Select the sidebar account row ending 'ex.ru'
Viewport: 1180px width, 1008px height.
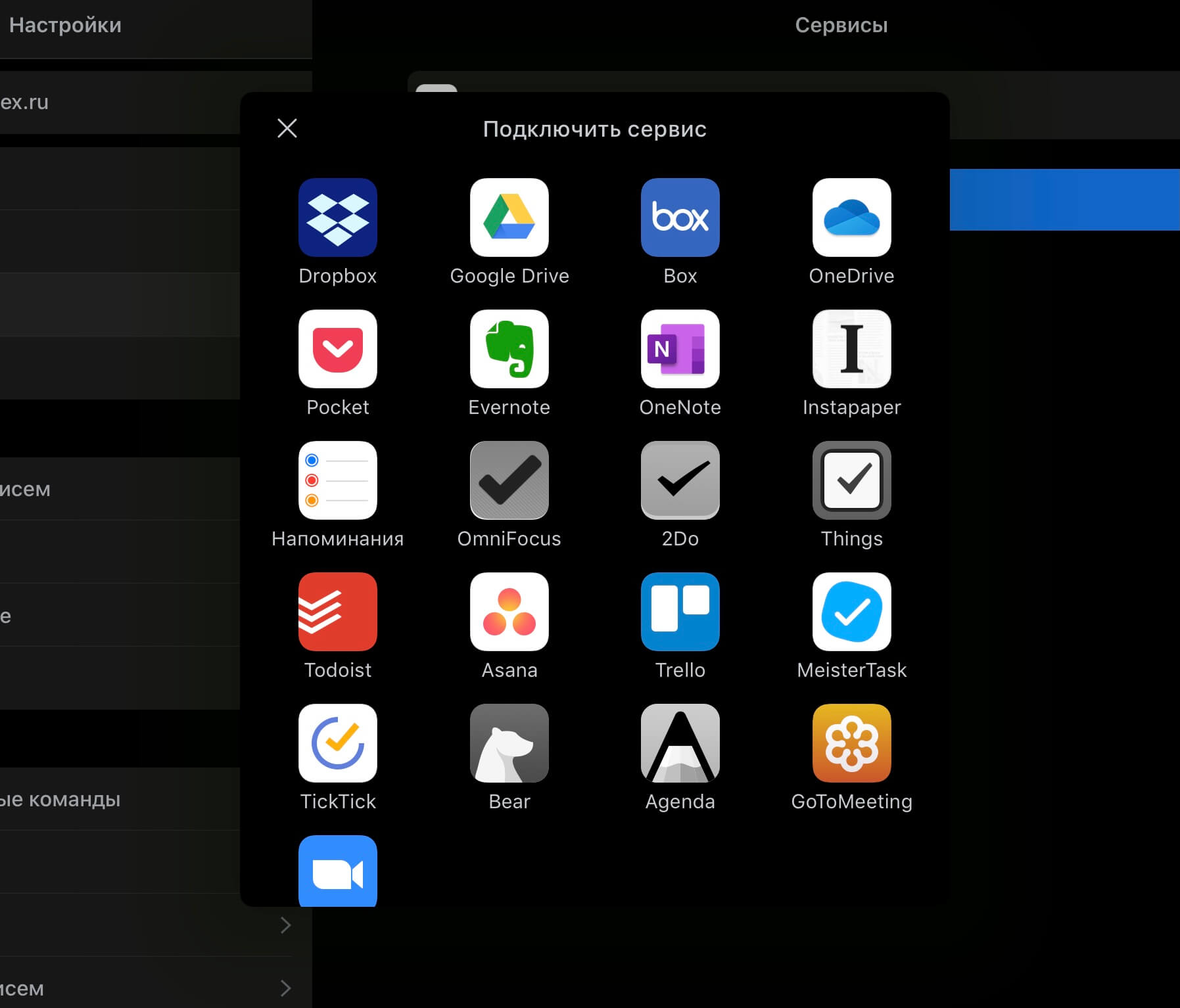120,103
